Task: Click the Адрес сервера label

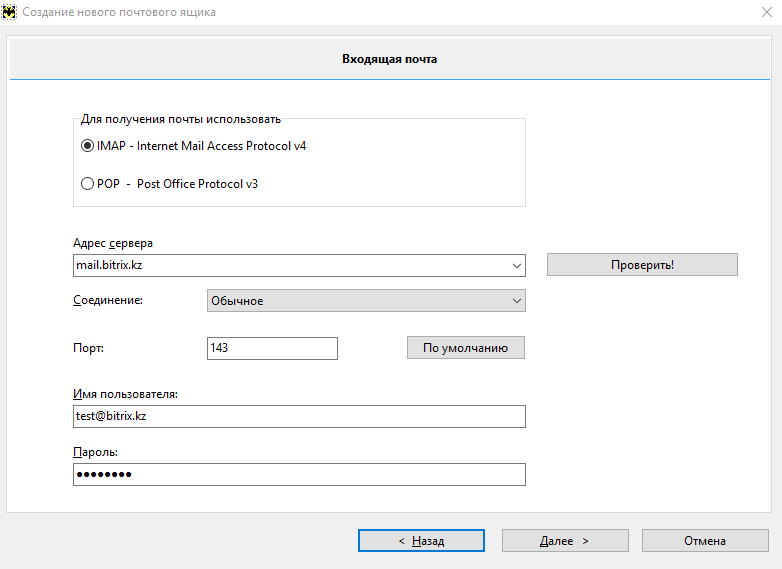Action: [113, 243]
